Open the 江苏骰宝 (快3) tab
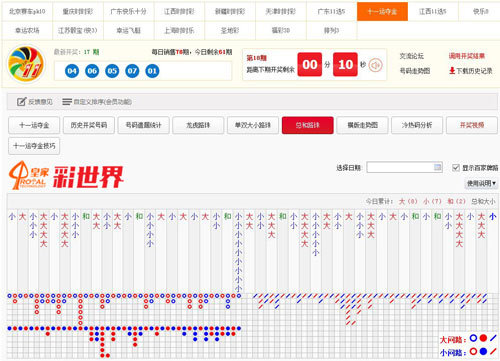Viewport: 500px width, 361px height. pos(78,30)
